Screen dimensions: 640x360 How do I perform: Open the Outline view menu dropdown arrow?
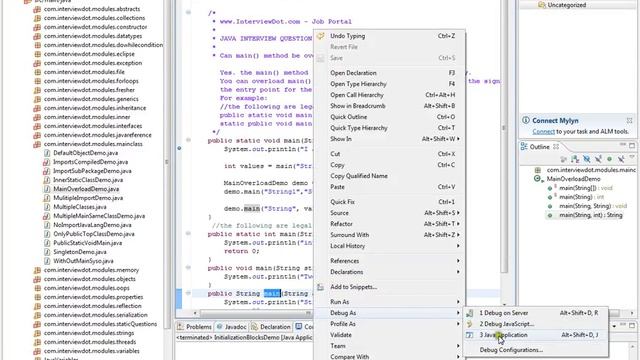[632, 158]
